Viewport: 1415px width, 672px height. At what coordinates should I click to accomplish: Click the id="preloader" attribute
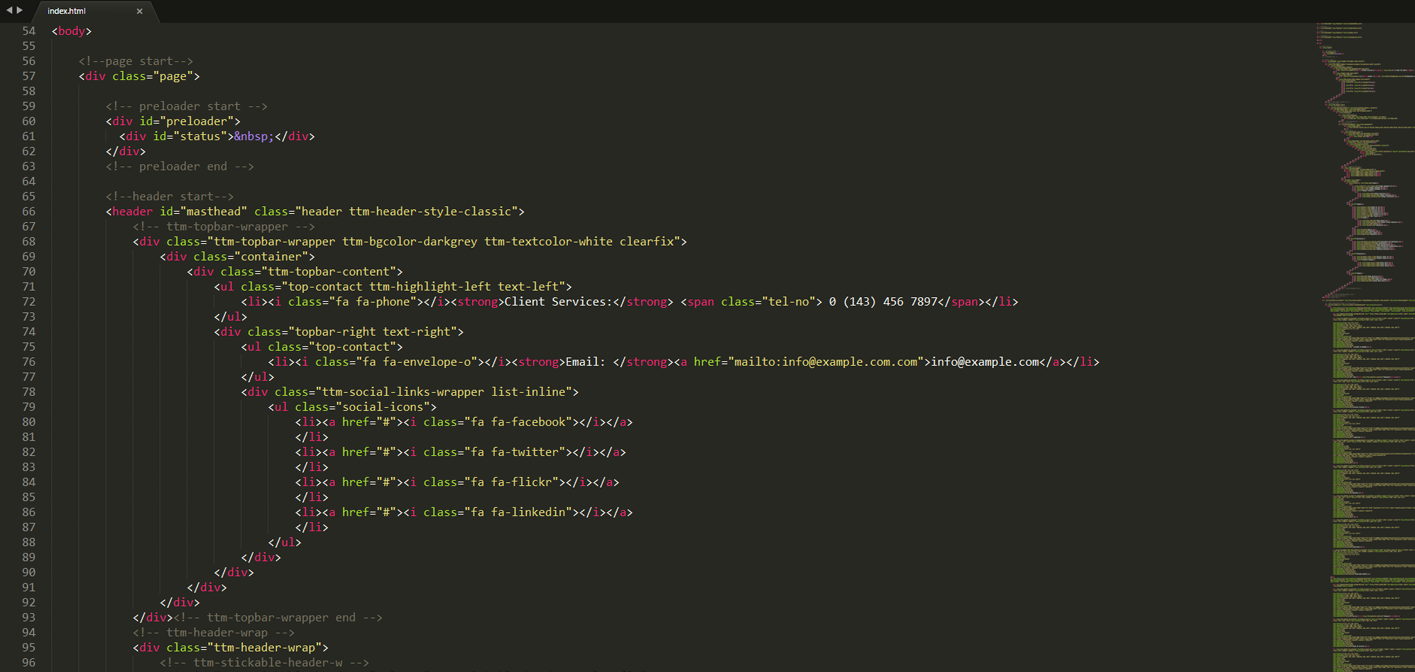point(187,121)
